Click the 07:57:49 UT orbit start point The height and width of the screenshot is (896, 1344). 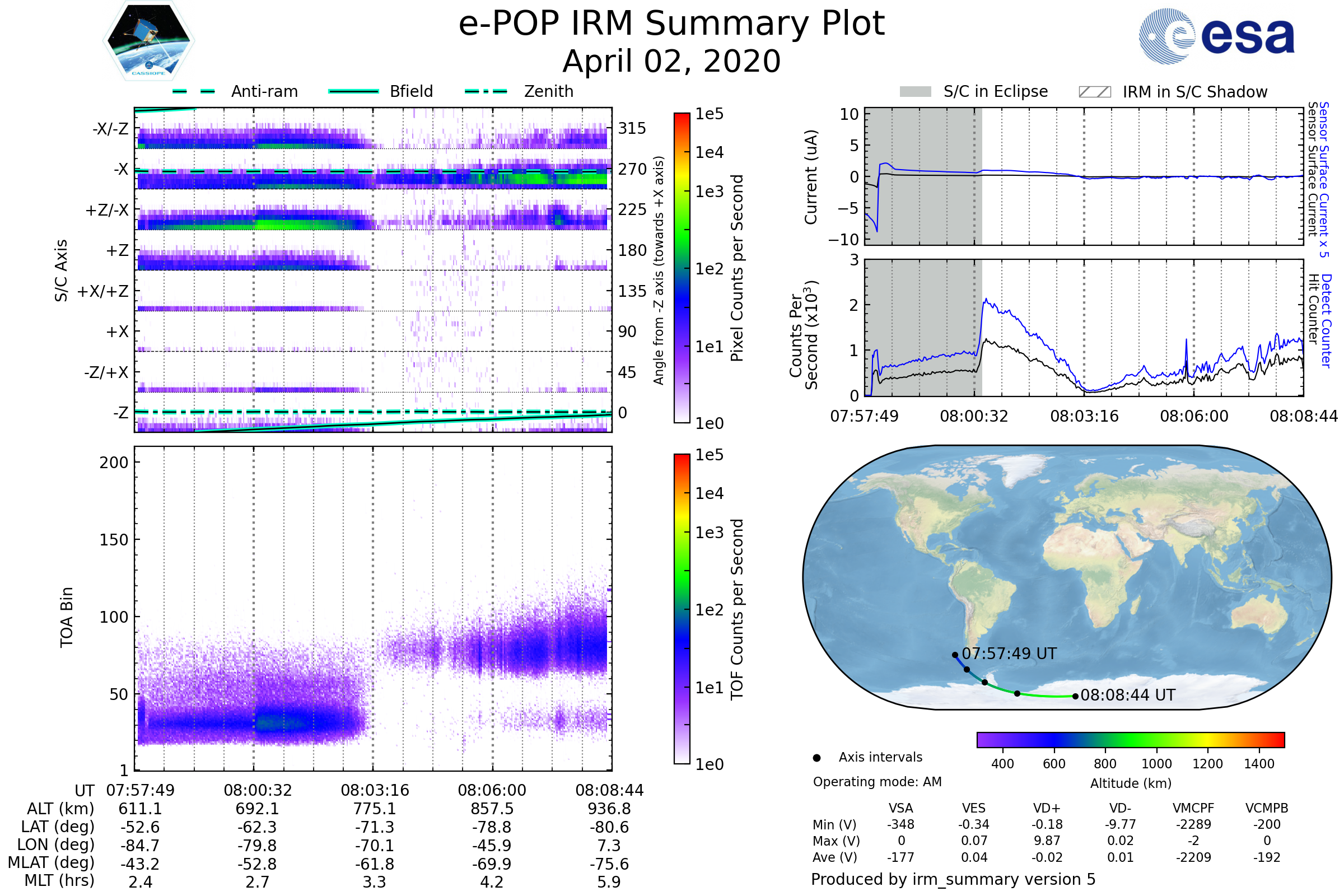tap(955, 655)
